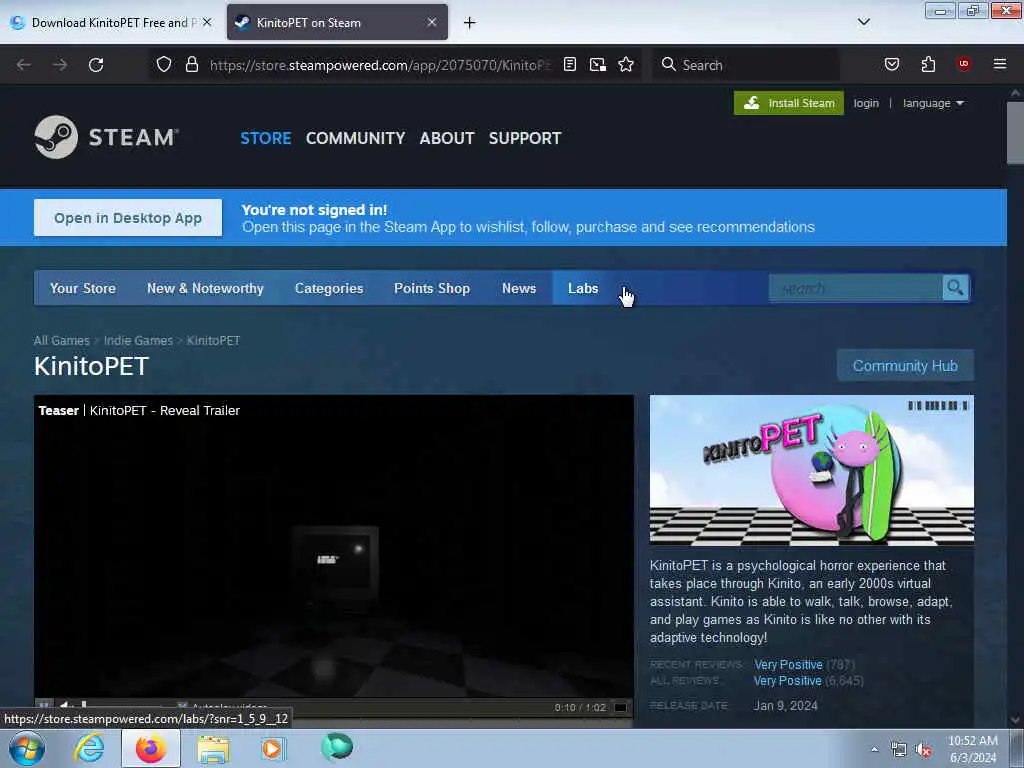Click Open in Desktop App button

click(128, 217)
